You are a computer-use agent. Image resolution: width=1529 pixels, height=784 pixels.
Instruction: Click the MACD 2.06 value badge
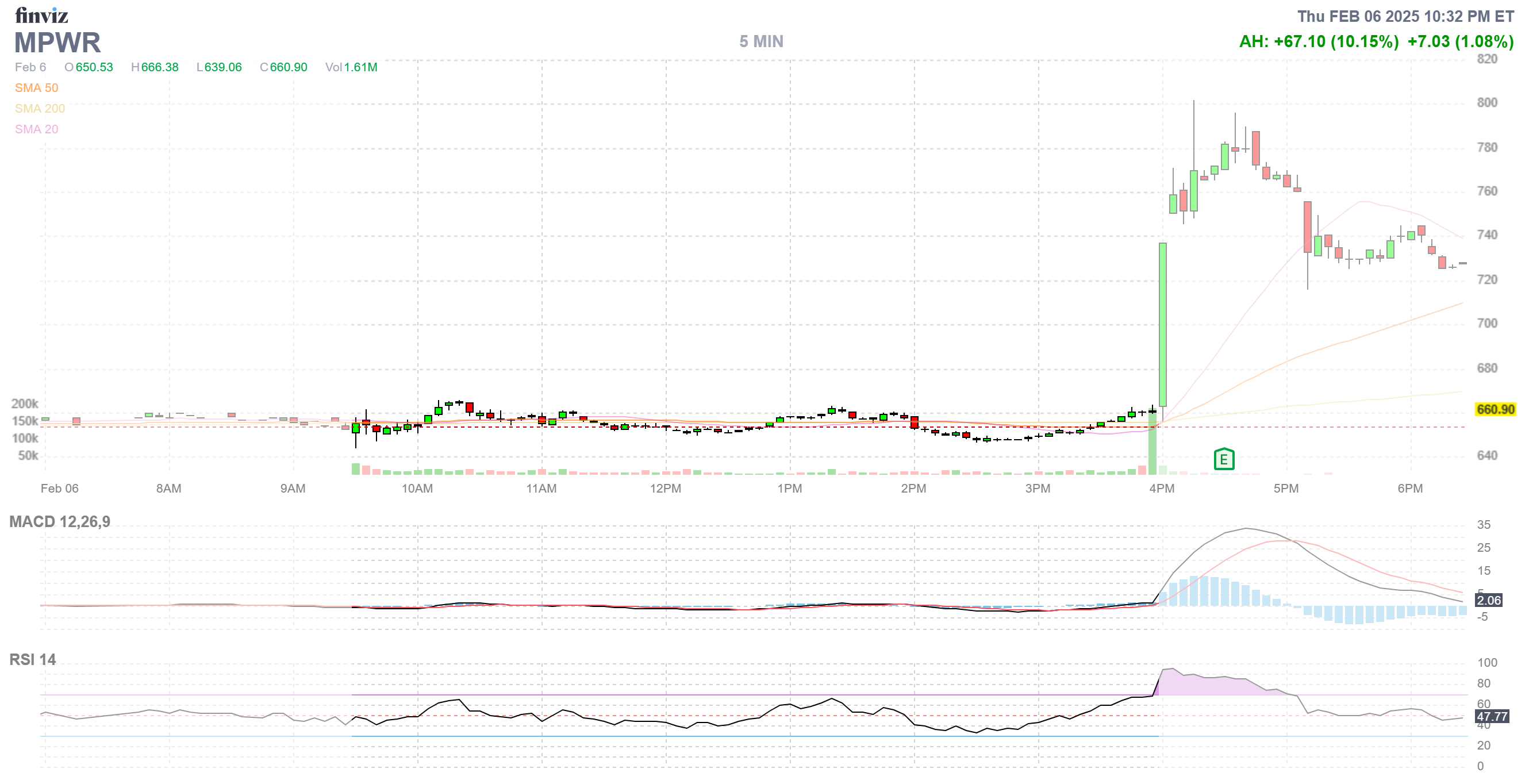(1488, 600)
